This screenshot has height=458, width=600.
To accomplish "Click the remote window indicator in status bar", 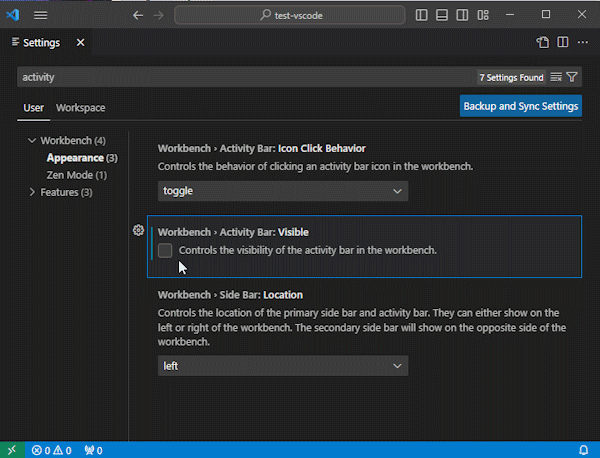I will 10,450.
